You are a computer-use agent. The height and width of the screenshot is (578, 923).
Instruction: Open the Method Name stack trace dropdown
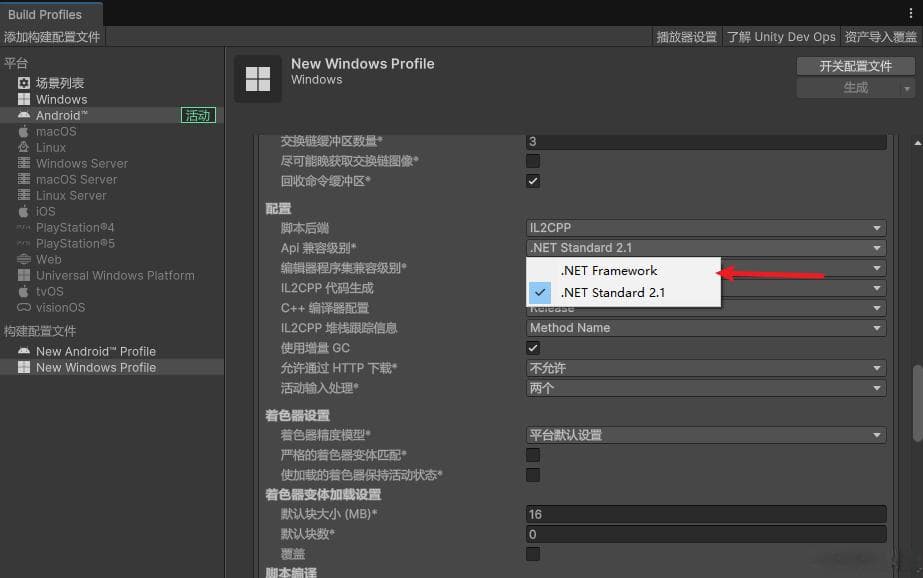706,328
